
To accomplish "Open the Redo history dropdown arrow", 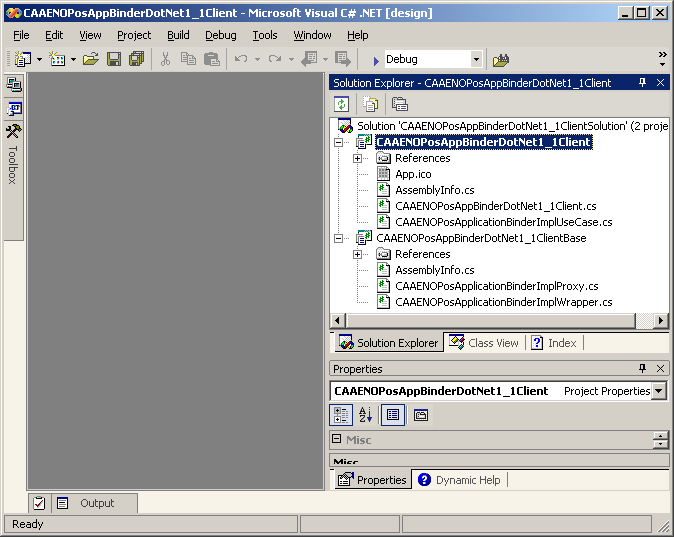I will pyautogui.click(x=291, y=59).
